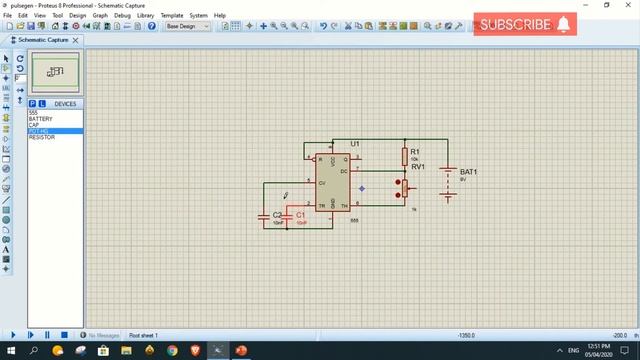Click the Paste from clipboard icon
Image resolution: width=640 pixels, height=360 pixels.
369,26
